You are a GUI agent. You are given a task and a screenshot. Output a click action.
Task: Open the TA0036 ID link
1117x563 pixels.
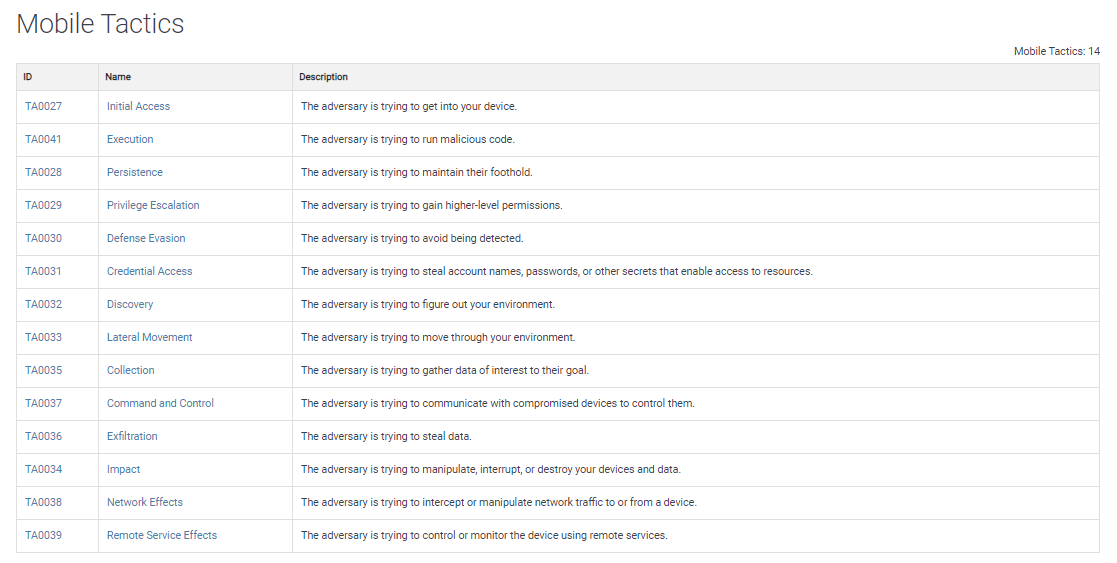coord(43,436)
